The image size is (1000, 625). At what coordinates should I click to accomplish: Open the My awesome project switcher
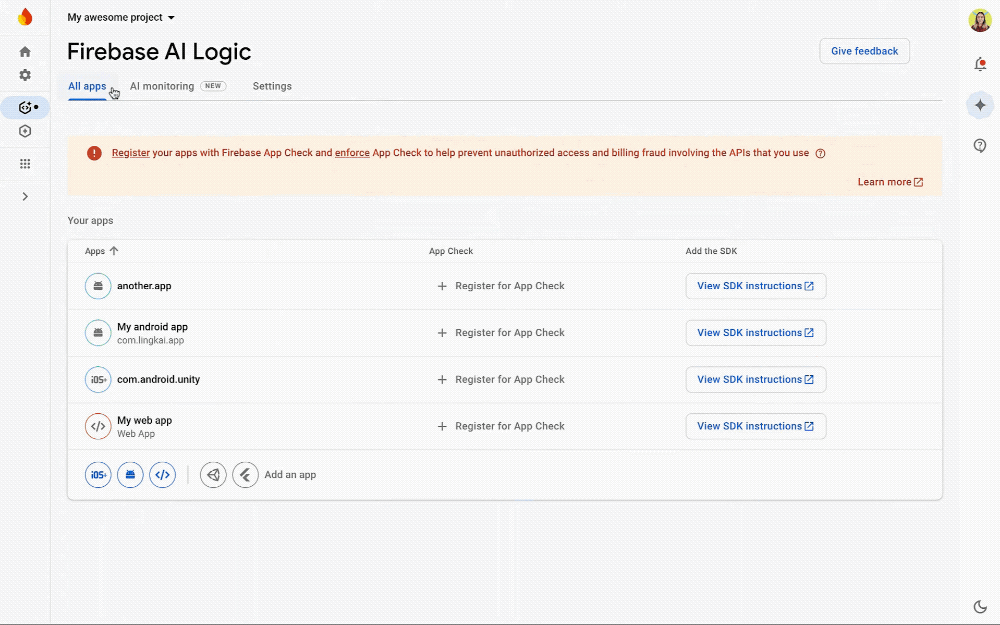tap(120, 17)
